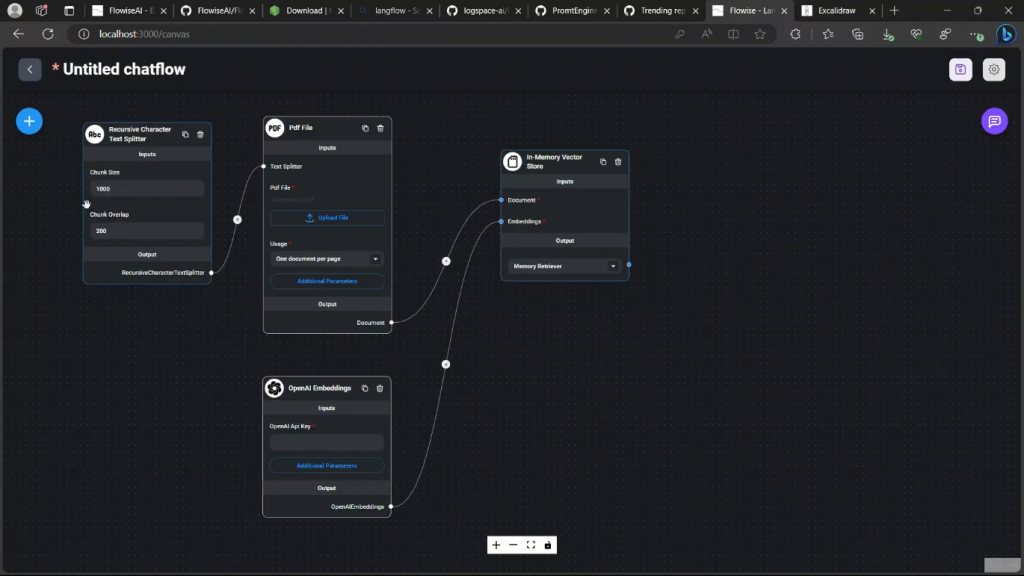Click the OpenAI Embeddings node logo
1024x576 pixels.
tap(274, 388)
